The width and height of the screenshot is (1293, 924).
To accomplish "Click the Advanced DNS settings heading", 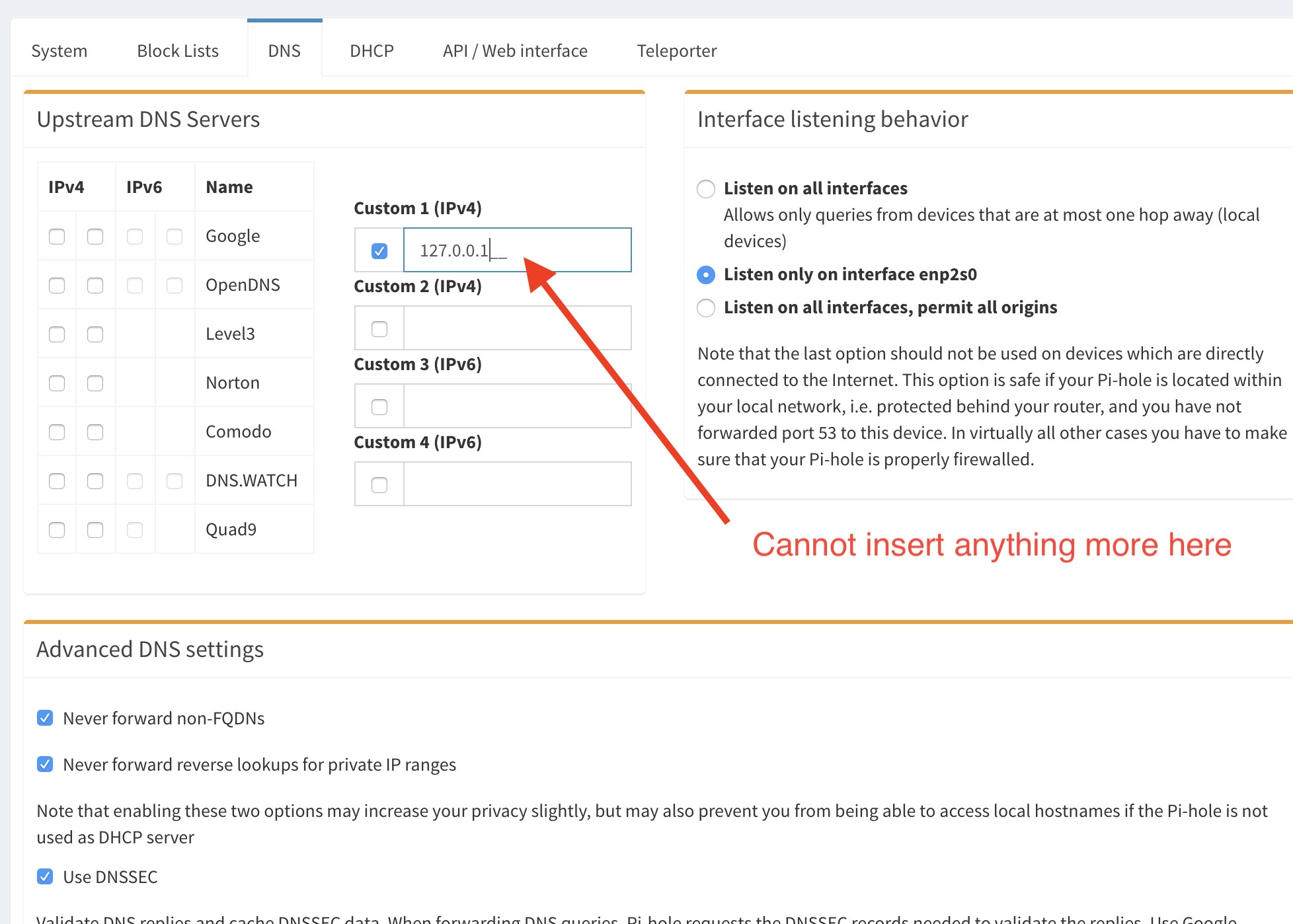I will tap(150, 650).
